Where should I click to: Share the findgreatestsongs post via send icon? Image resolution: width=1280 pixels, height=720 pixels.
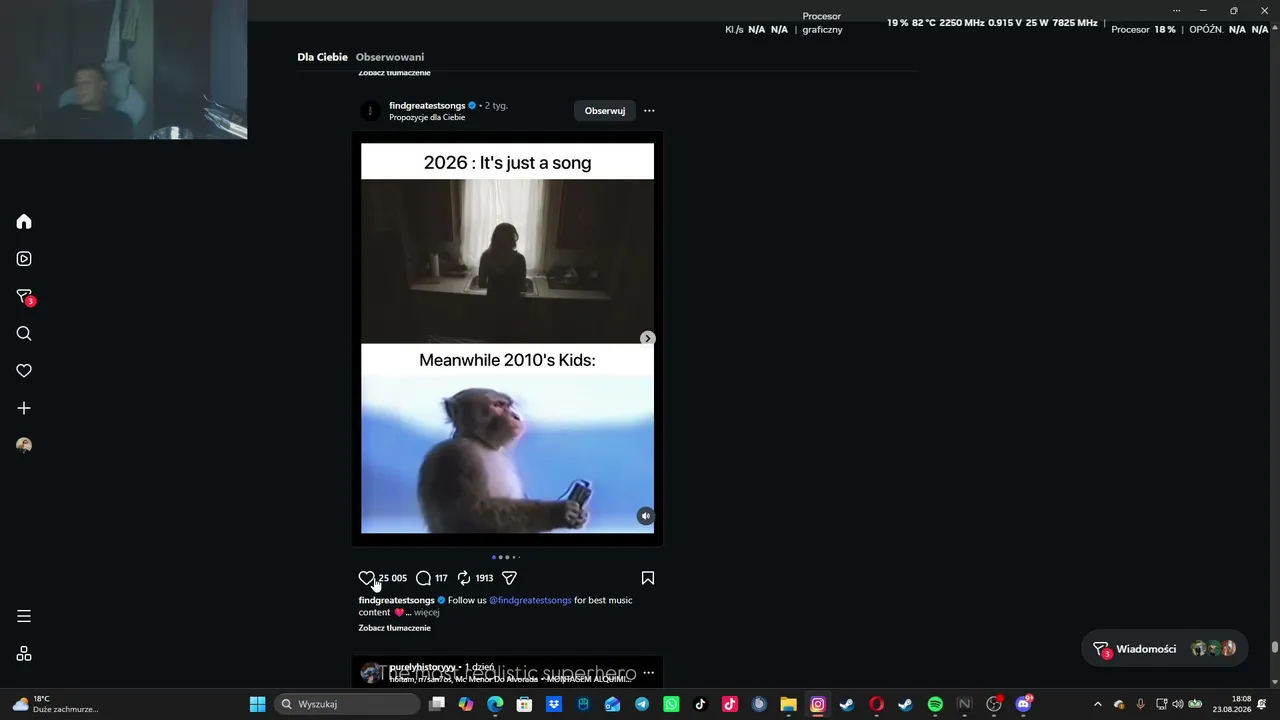pos(509,578)
